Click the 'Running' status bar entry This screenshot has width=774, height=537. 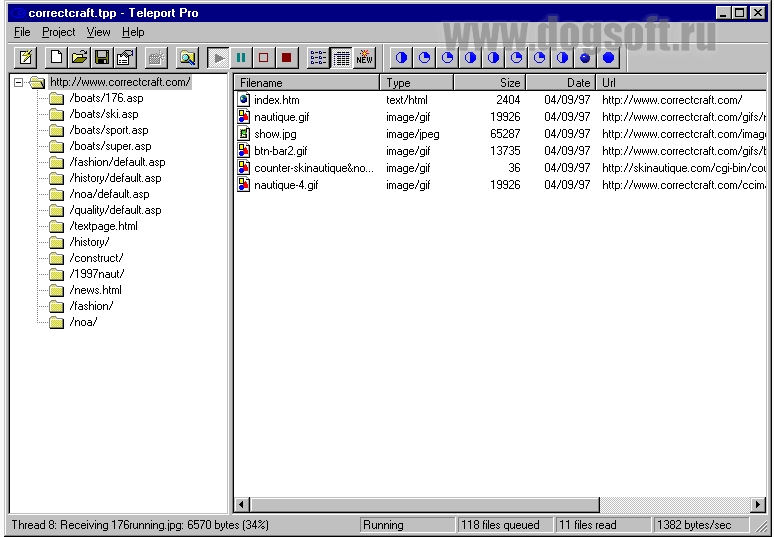coord(407,525)
